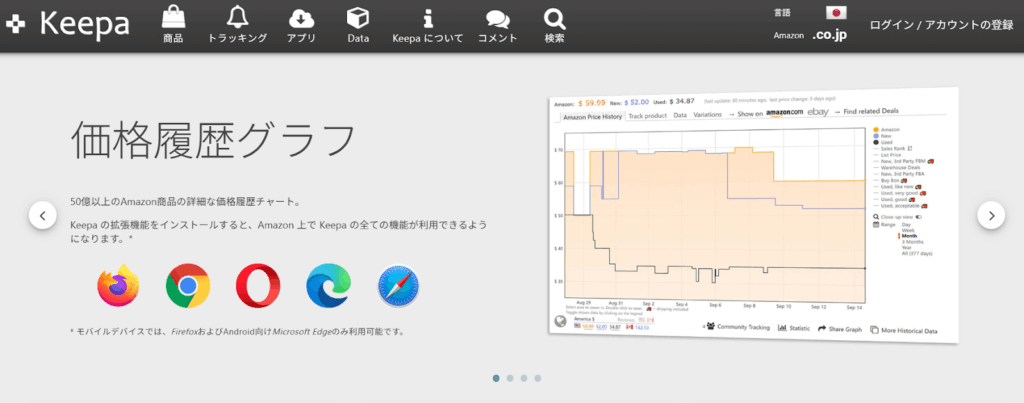Click Community Tracking under the chart
1024x403 pixels.
click(738, 327)
